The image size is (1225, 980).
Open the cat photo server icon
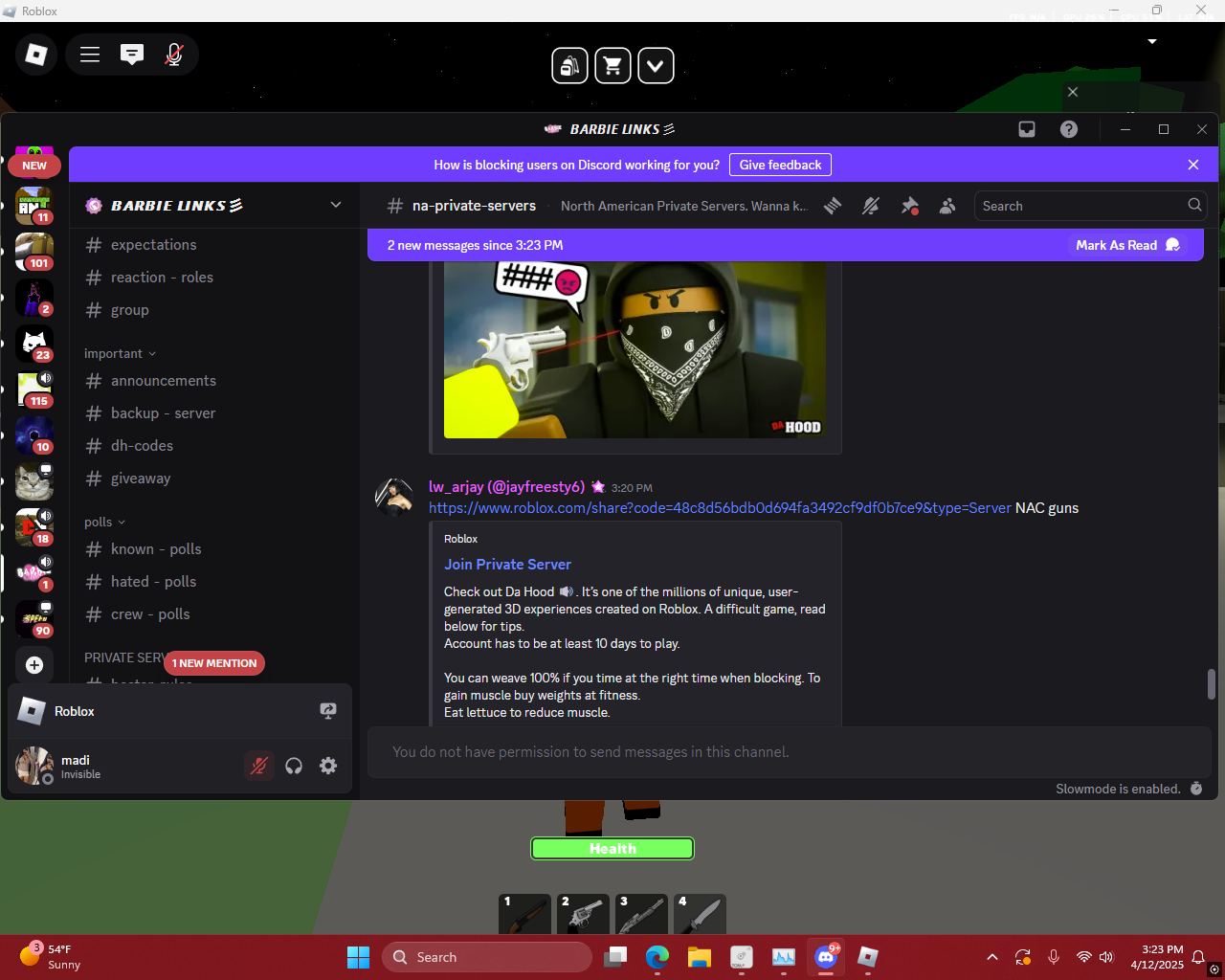[x=34, y=481]
